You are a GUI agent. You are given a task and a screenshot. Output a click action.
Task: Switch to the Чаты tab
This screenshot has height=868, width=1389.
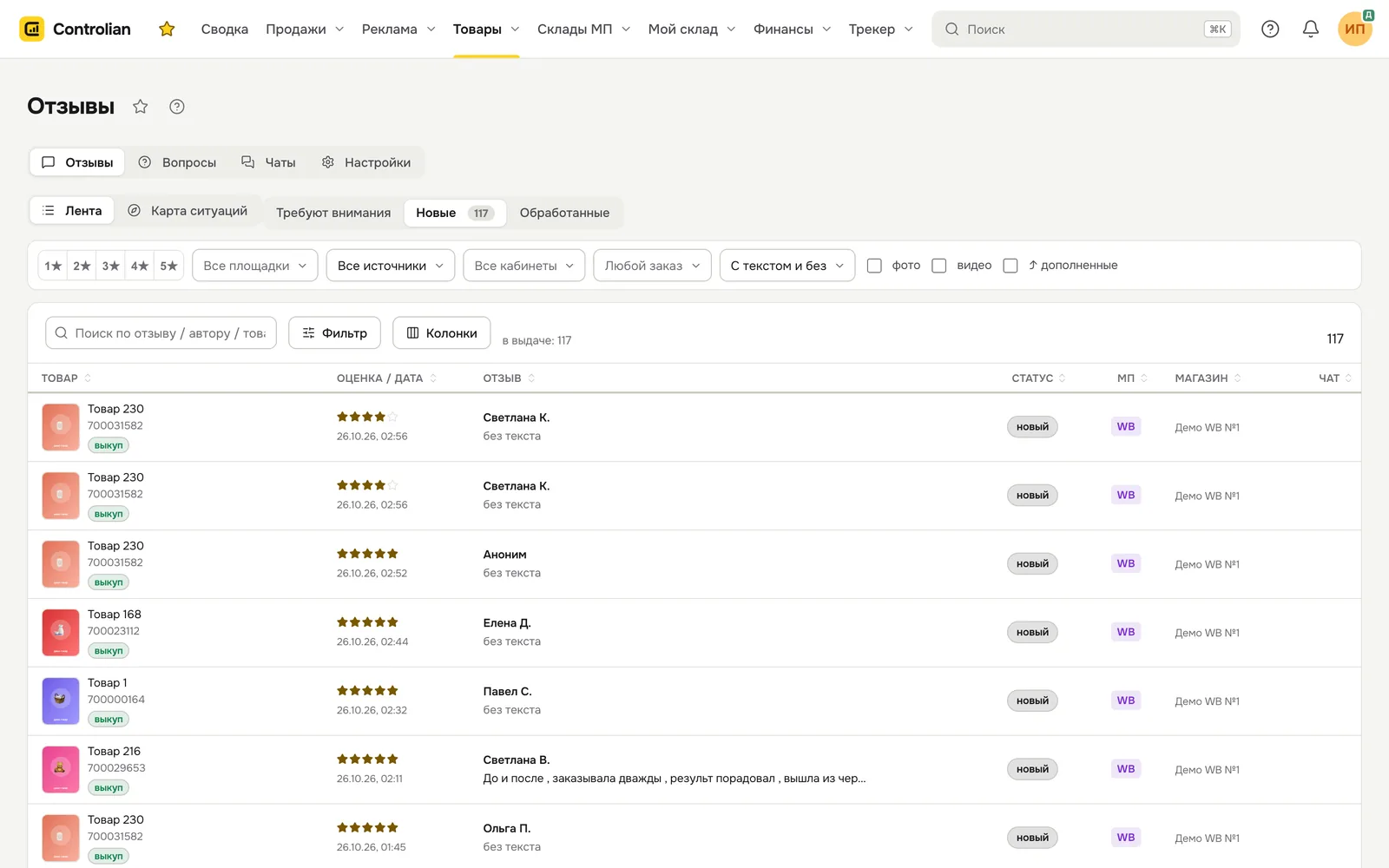pos(269,162)
